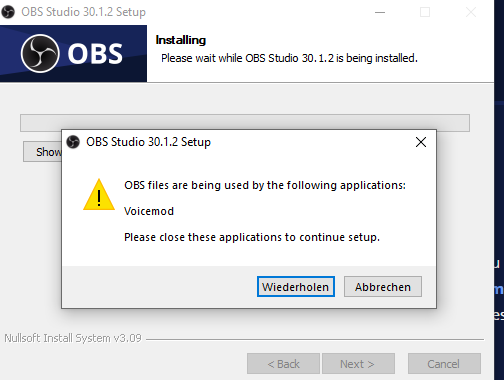The width and height of the screenshot is (504, 380).
Task: Click the installer window's close X
Action: pyautogui.click(x=471, y=12)
